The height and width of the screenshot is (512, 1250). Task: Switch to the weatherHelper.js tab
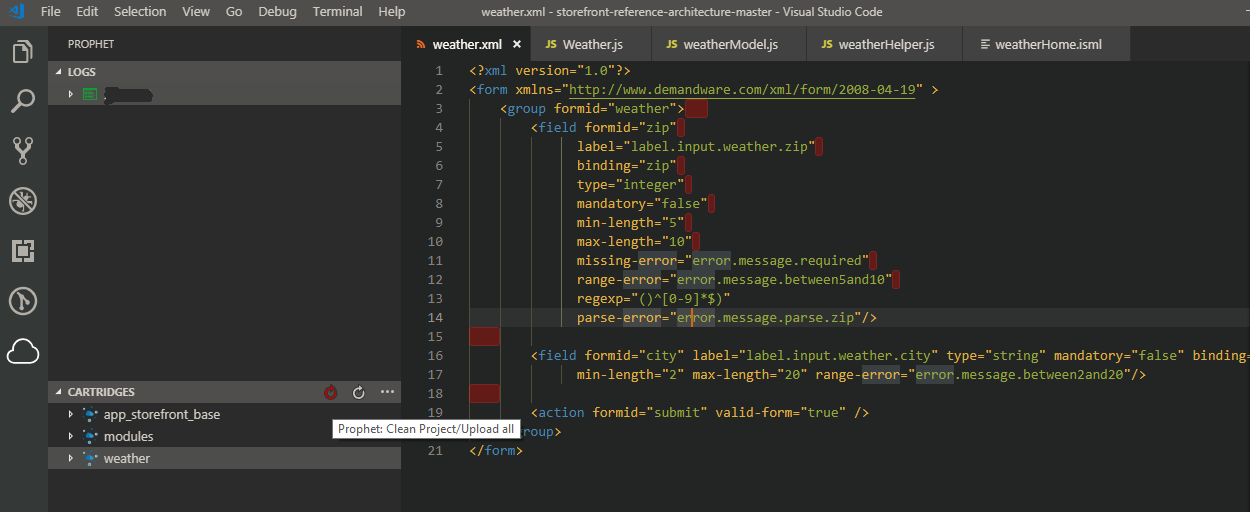coord(885,44)
